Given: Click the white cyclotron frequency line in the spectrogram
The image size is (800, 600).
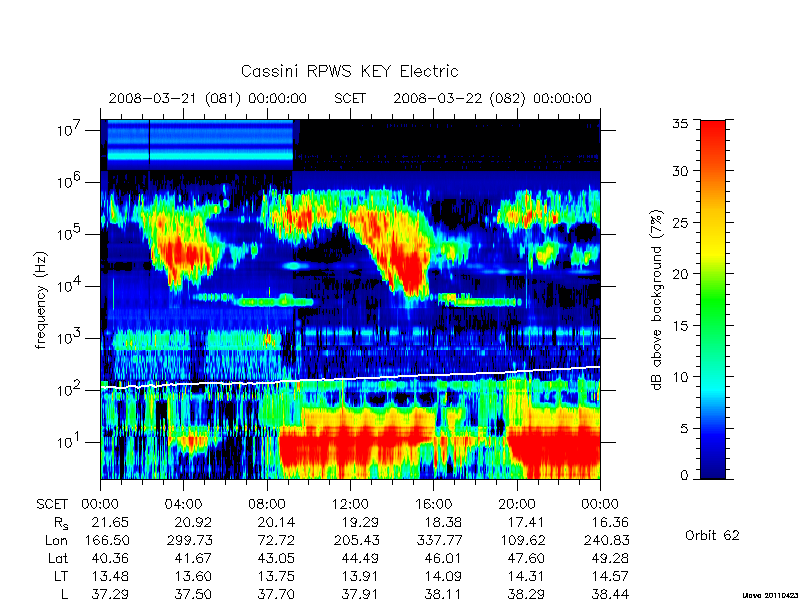Looking at the screenshot, I should point(350,378).
